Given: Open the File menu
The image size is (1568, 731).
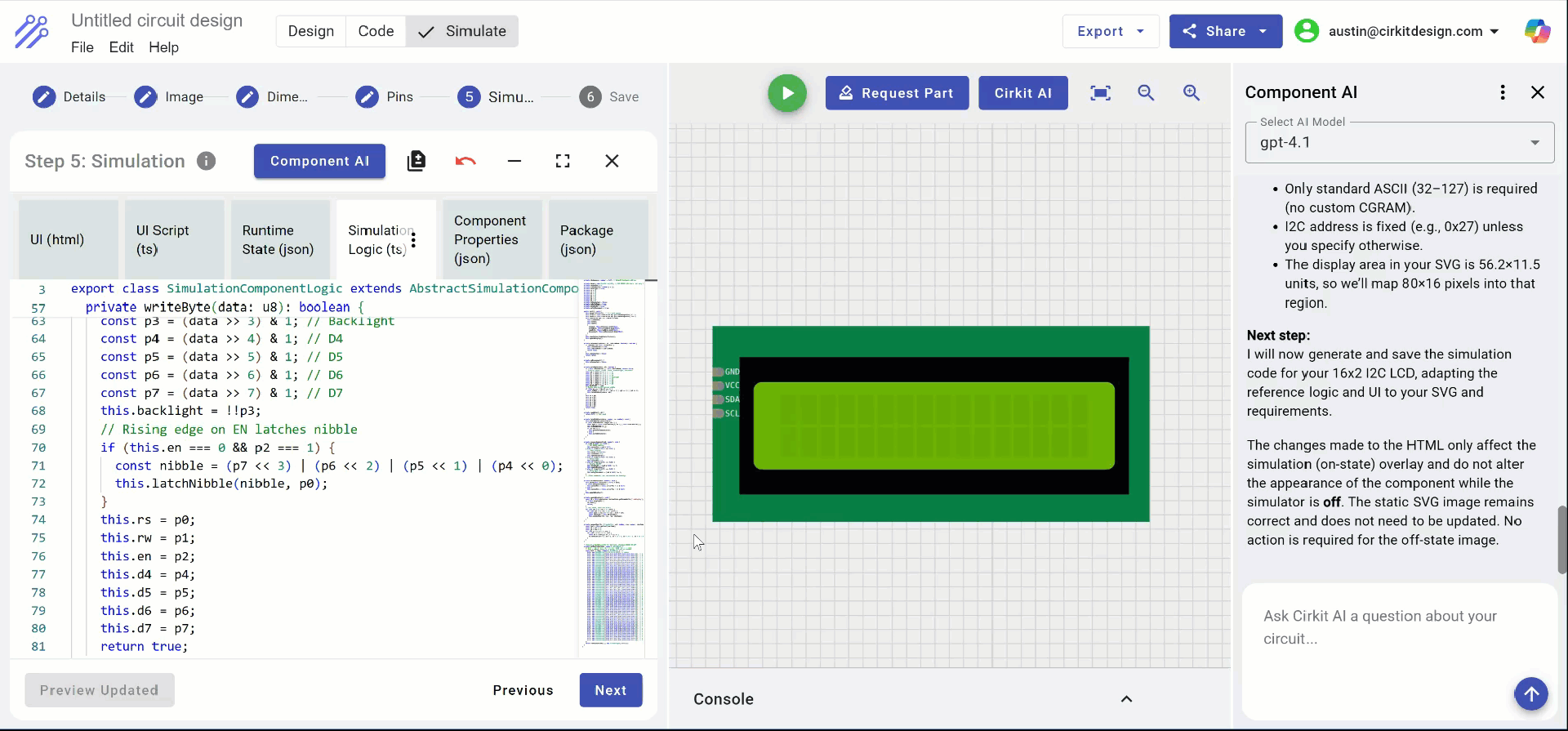Looking at the screenshot, I should (82, 47).
